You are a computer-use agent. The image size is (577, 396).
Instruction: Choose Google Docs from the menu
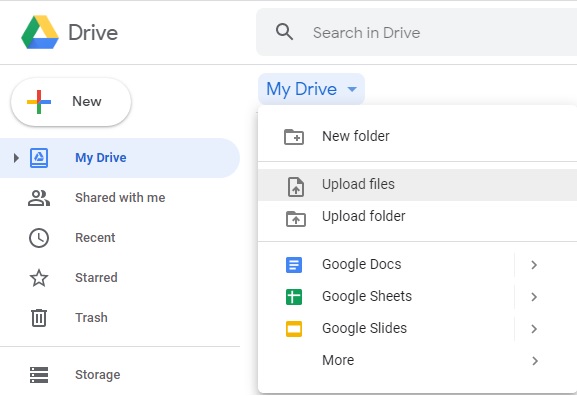click(417, 265)
